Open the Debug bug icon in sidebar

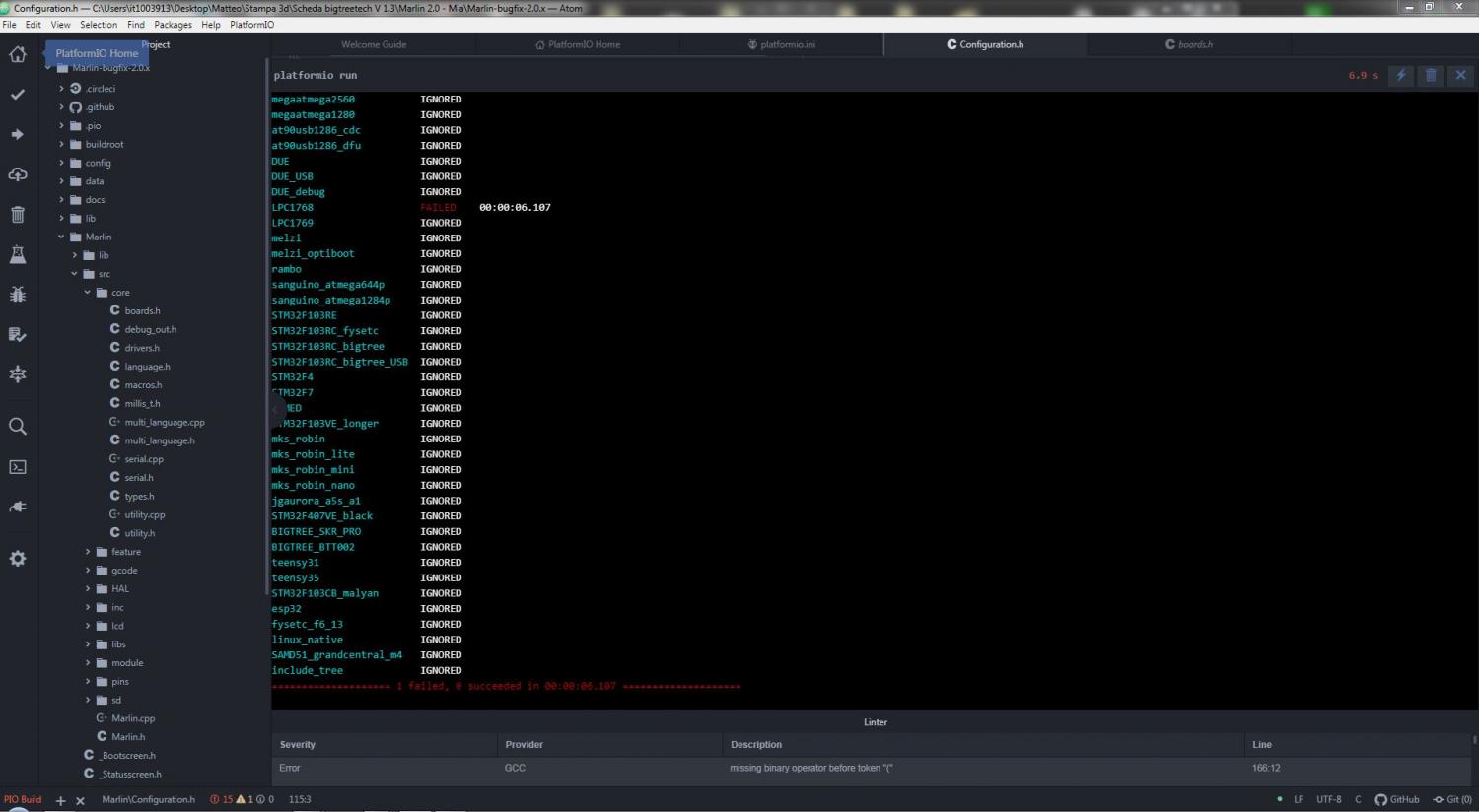pos(18,295)
